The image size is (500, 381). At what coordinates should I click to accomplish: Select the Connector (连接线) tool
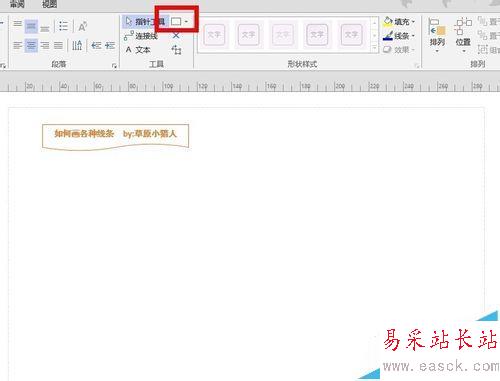141,36
